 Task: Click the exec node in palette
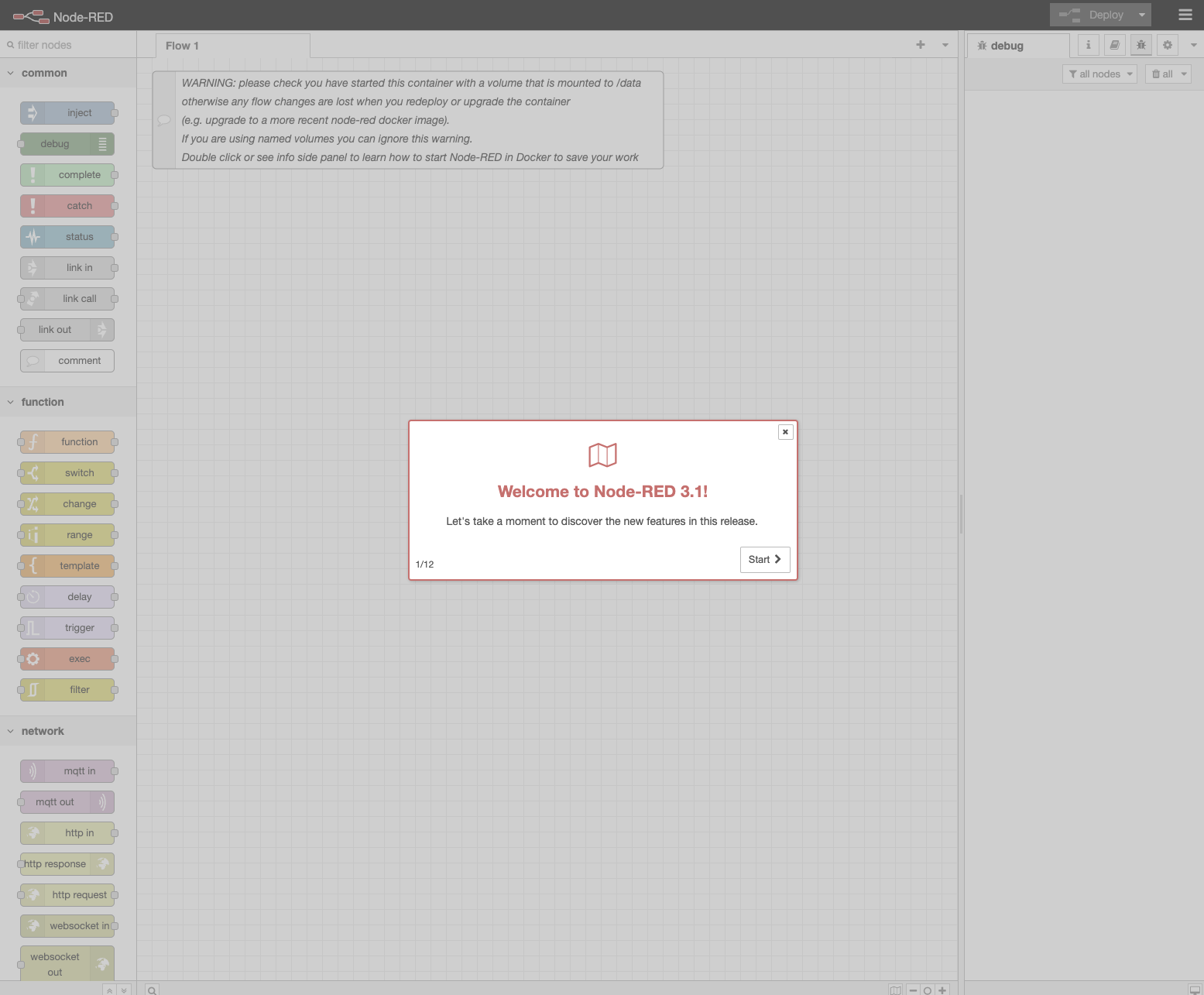pos(68,659)
